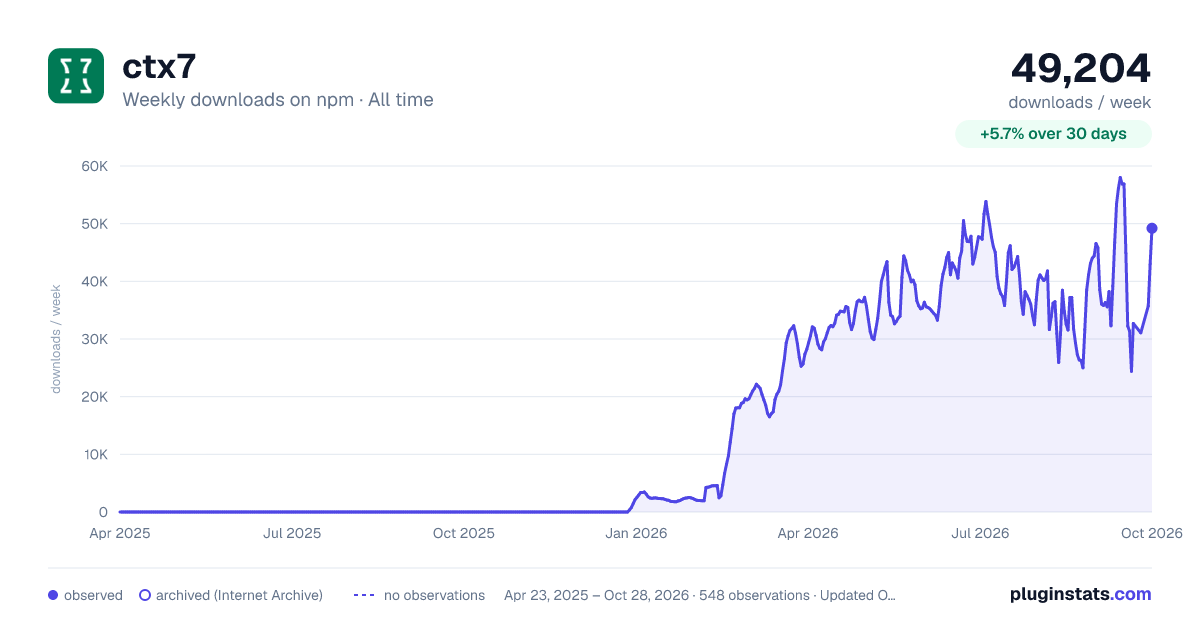Click the Jan 2026 x-axis label

[637, 534]
